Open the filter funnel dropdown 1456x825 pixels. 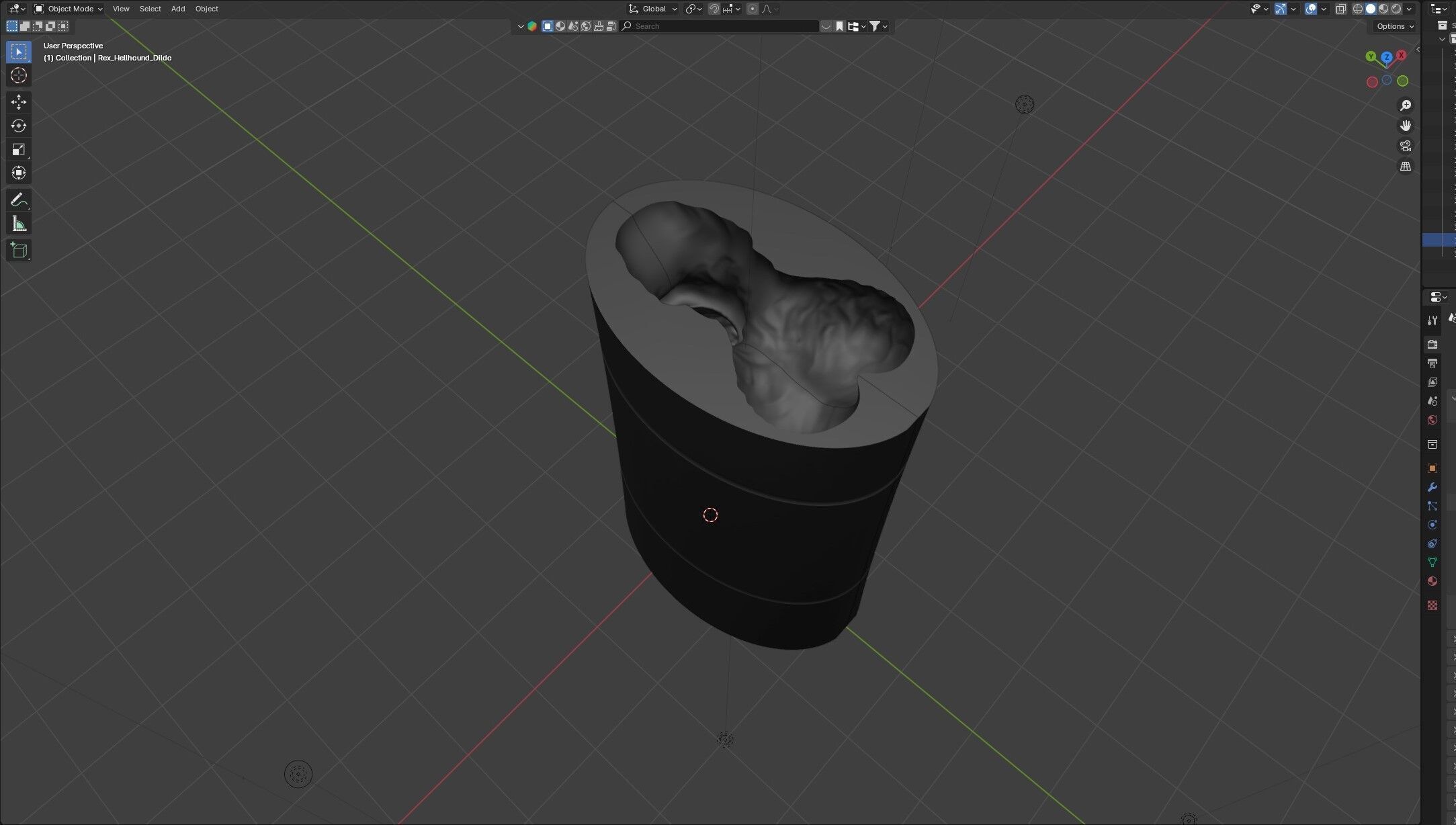click(879, 26)
